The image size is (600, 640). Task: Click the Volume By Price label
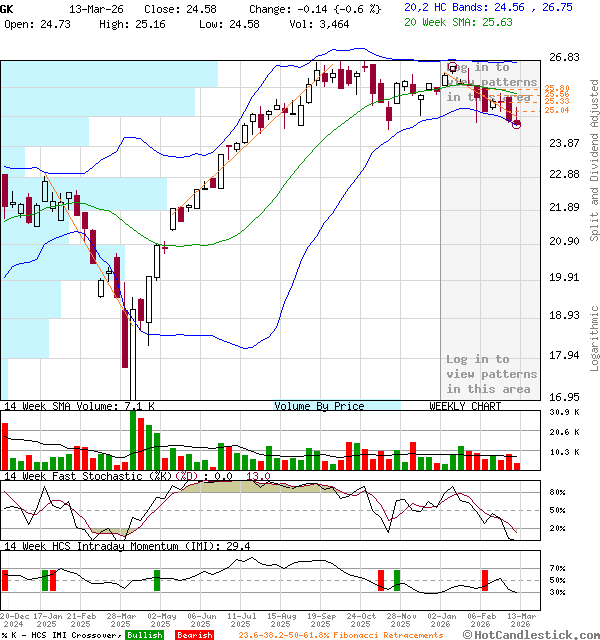coord(319,406)
